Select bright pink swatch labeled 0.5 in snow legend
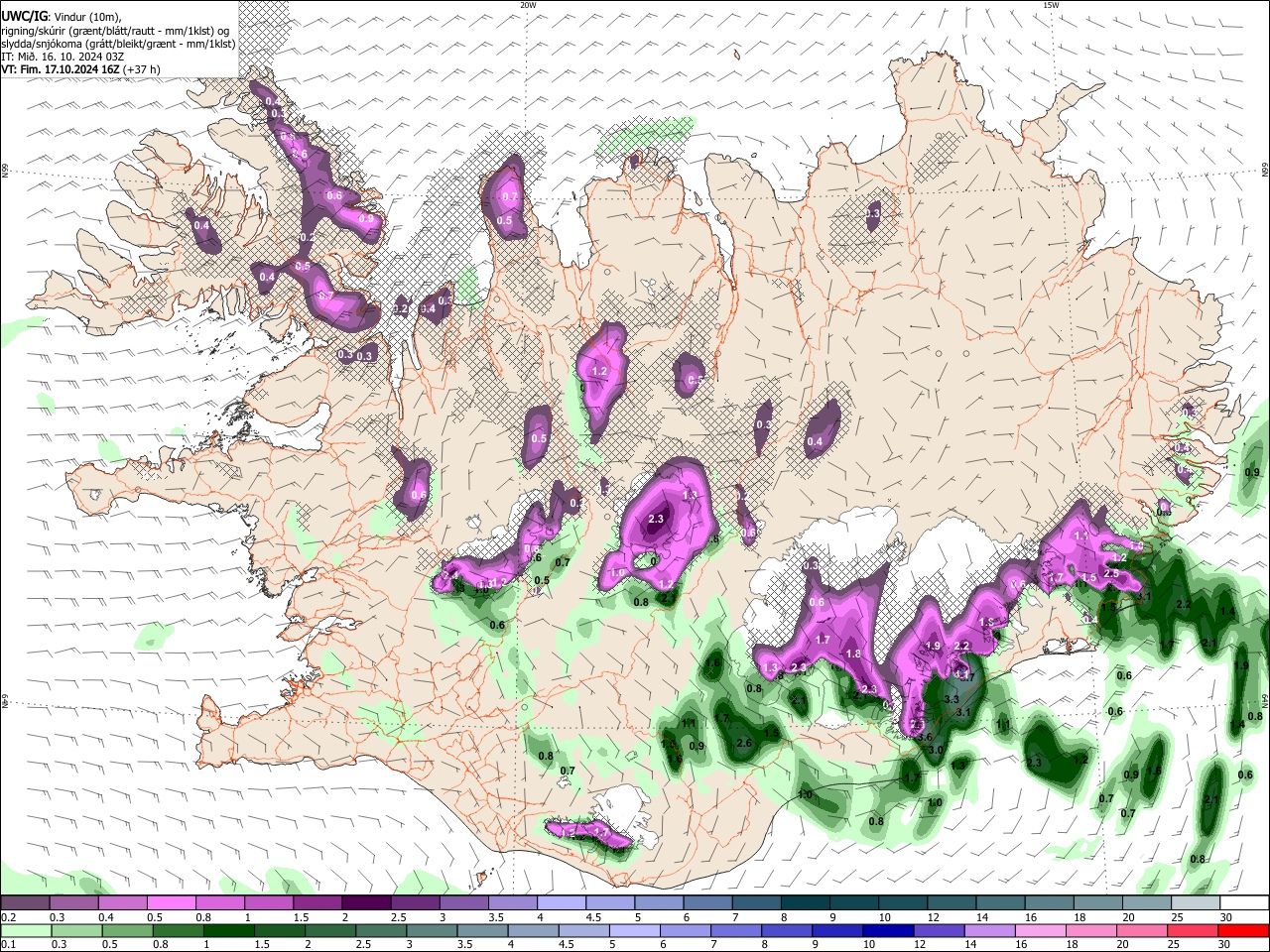Image resolution: width=1270 pixels, height=952 pixels. tap(173, 902)
